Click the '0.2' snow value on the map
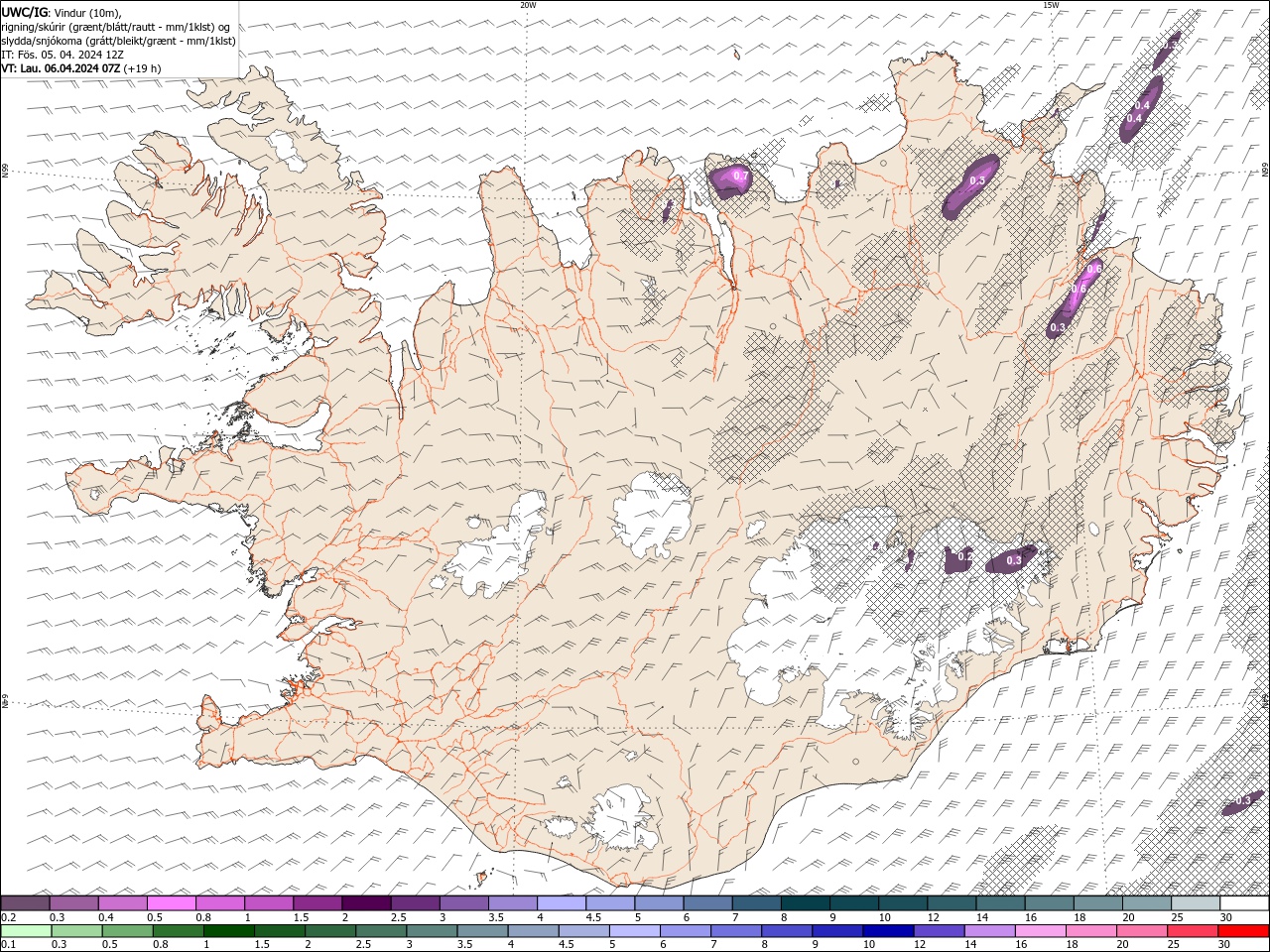The height and width of the screenshot is (952, 1270). coord(964,558)
